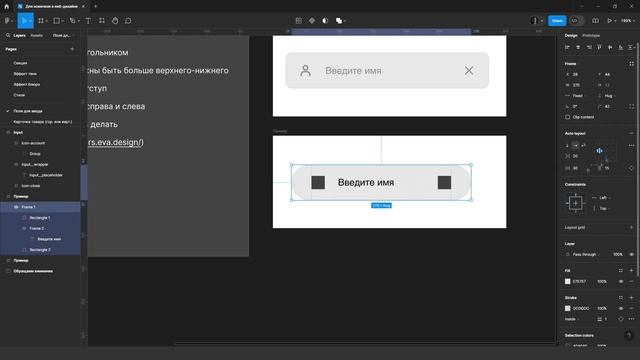640x360 pixels.
Task: Remove the fill with minus icon
Action: [x=631, y=281]
